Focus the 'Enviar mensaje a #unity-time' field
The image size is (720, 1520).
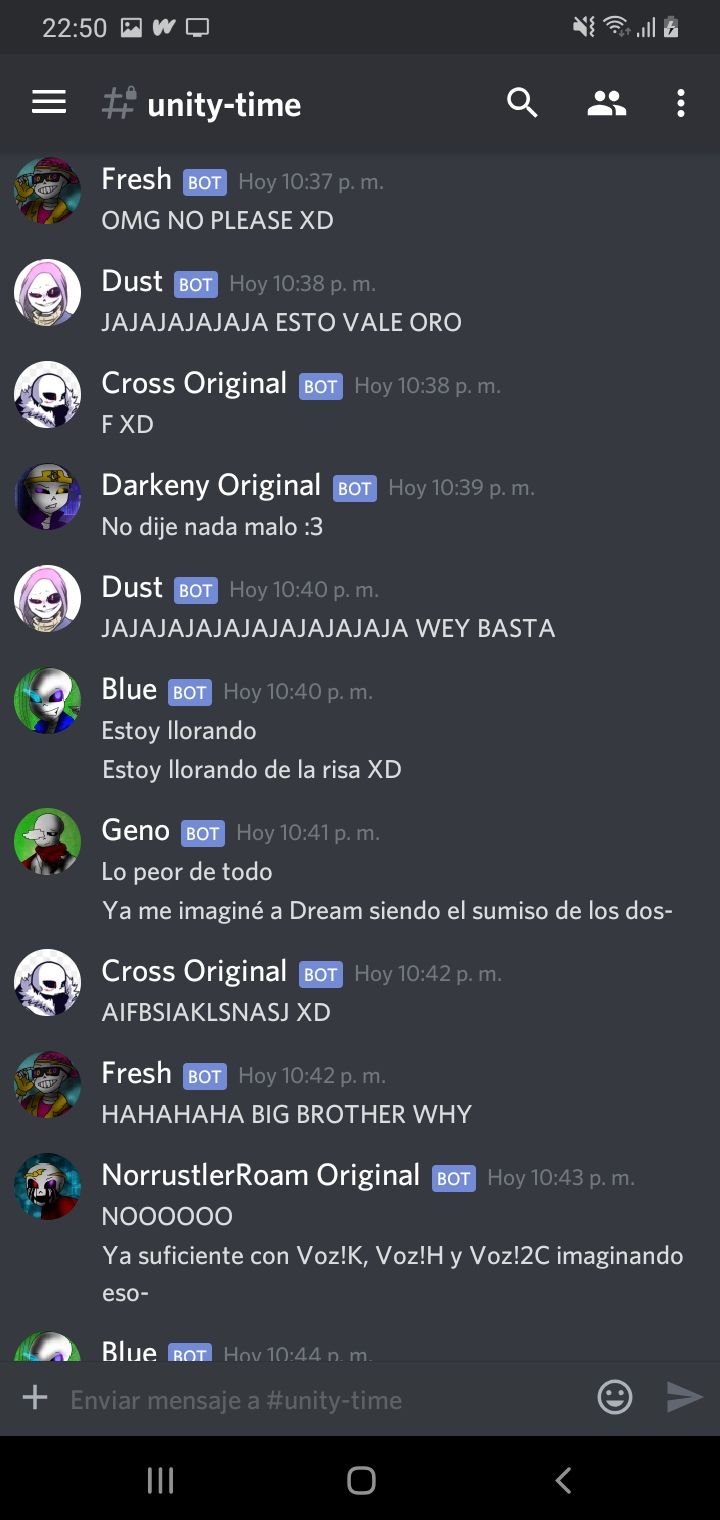coord(320,1399)
